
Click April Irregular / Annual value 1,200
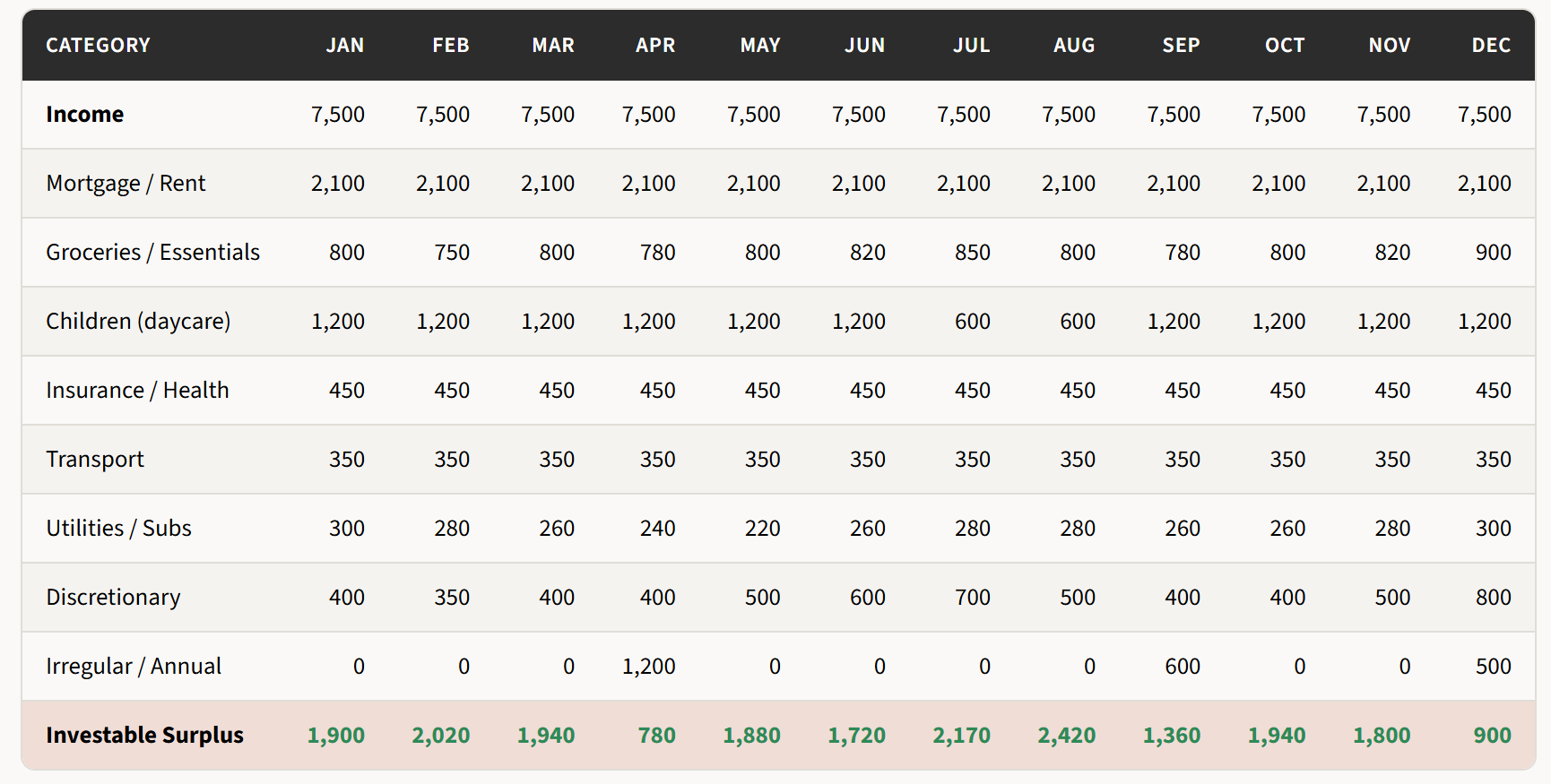[x=649, y=666]
